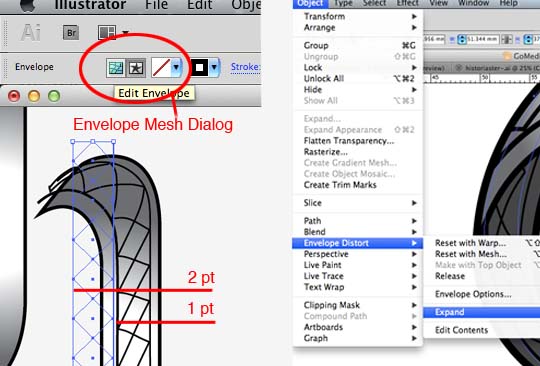The image size is (540, 366).
Task: Open the Arrange Documents dropdown arrow
Action: (x=126, y=33)
